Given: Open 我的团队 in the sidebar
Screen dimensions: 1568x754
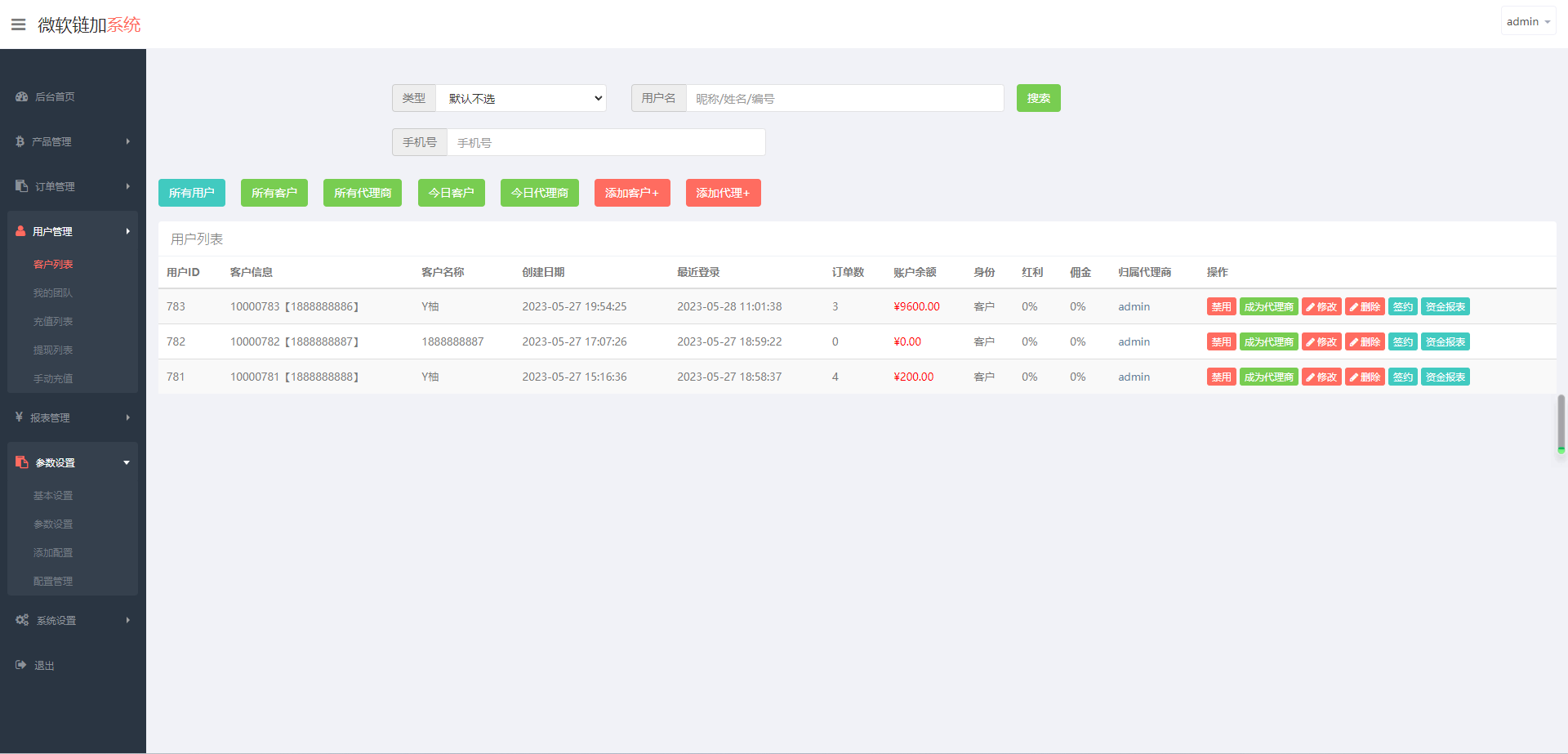Looking at the screenshot, I should (53, 293).
